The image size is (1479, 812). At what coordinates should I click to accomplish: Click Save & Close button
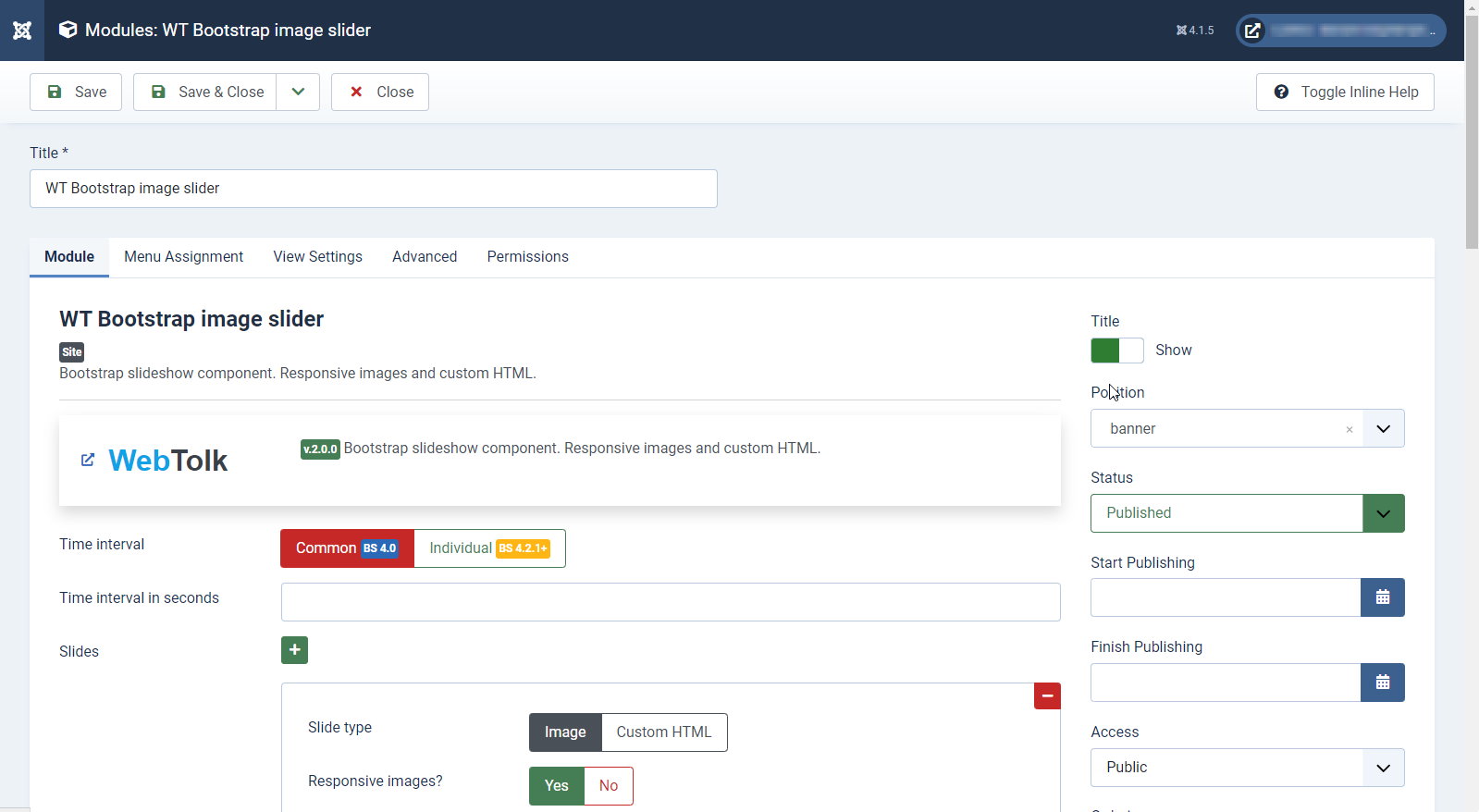point(204,92)
